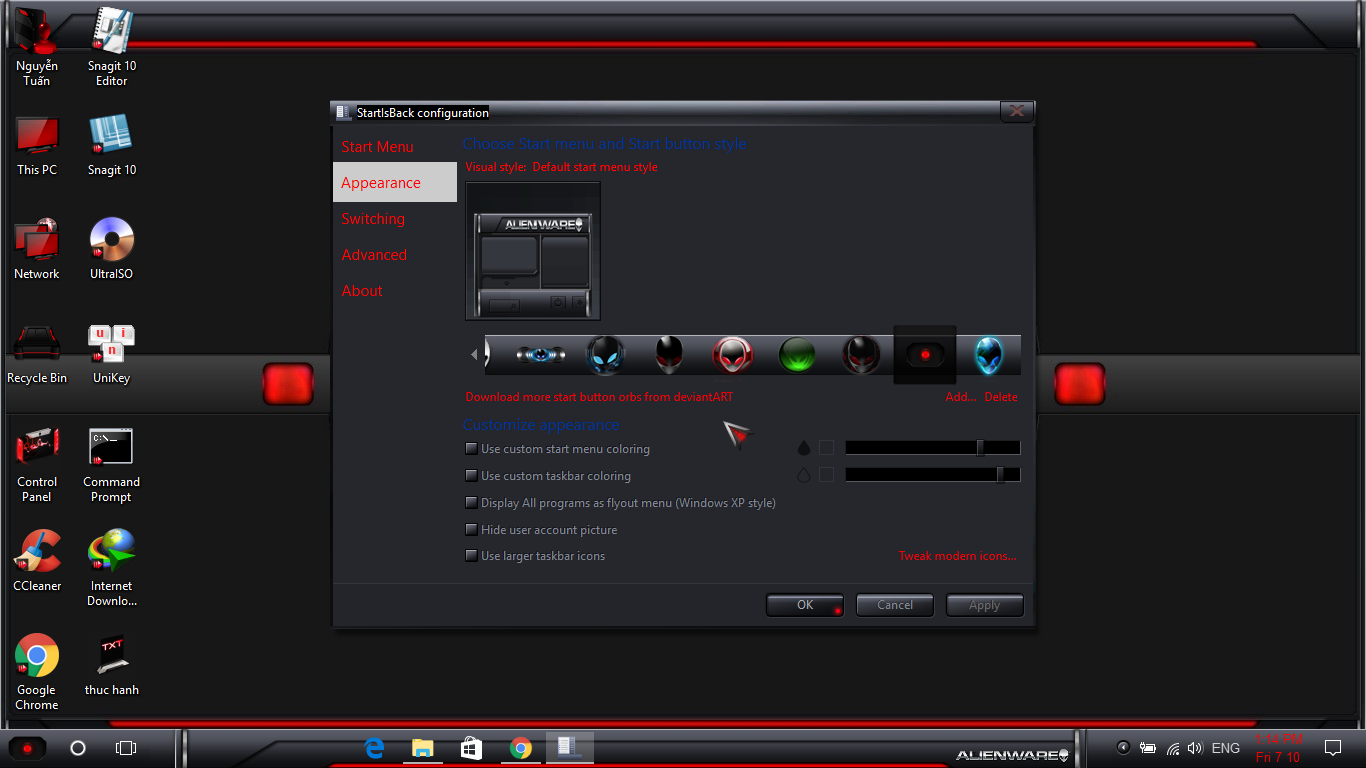Select the blue winged start orb
This screenshot has width=1366, height=768.
point(541,355)
